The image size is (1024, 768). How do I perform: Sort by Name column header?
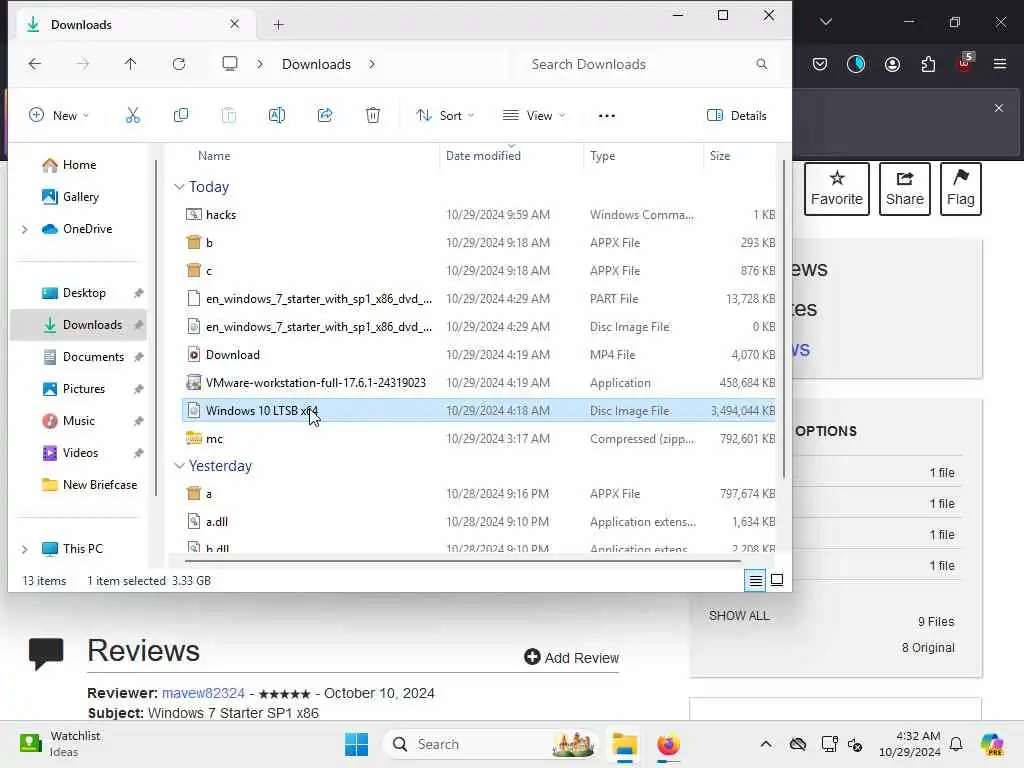click(214, 156)
